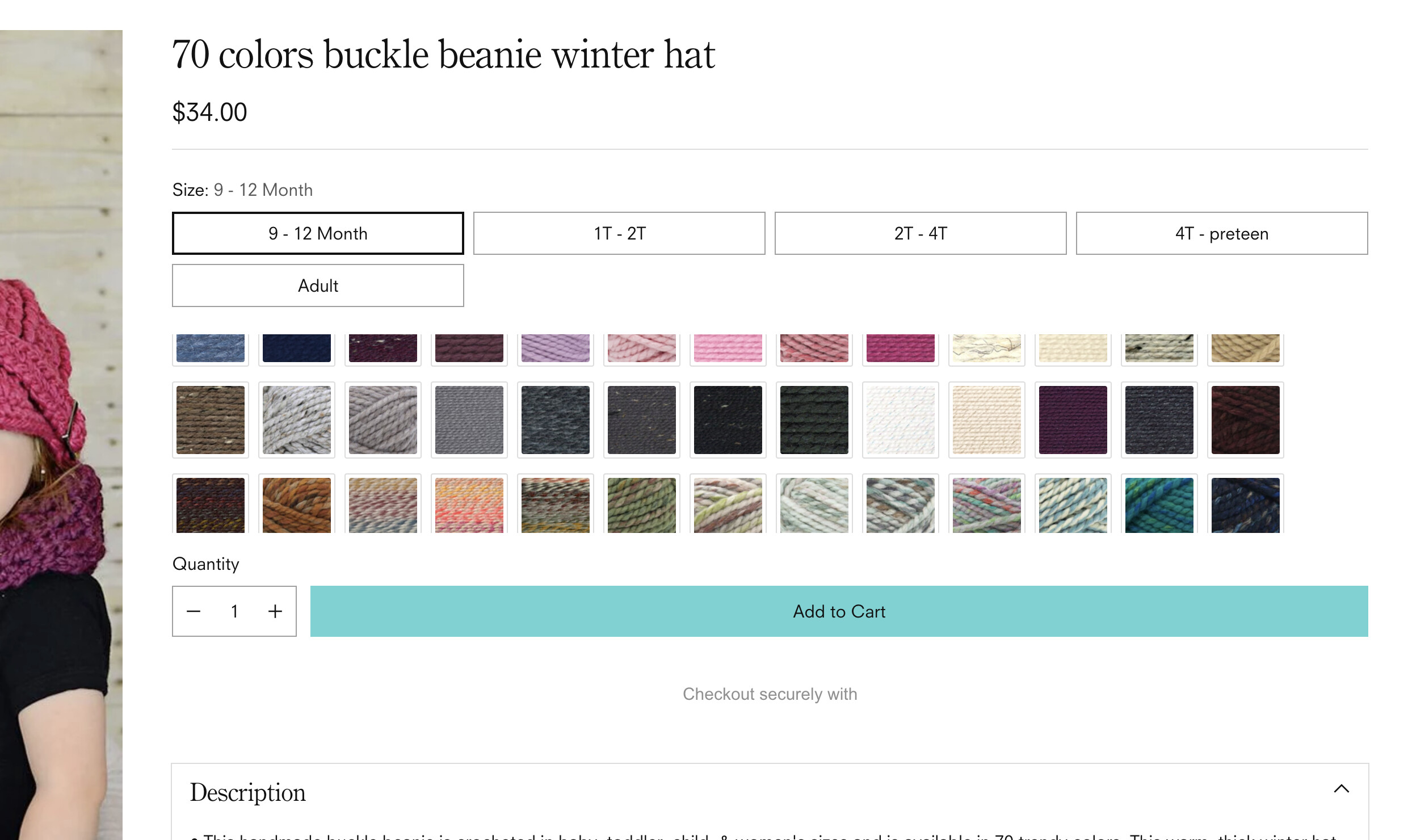Choose the dark maroon yarn swatch
The image size is (1408, 840).
[x=1245, y=420]
